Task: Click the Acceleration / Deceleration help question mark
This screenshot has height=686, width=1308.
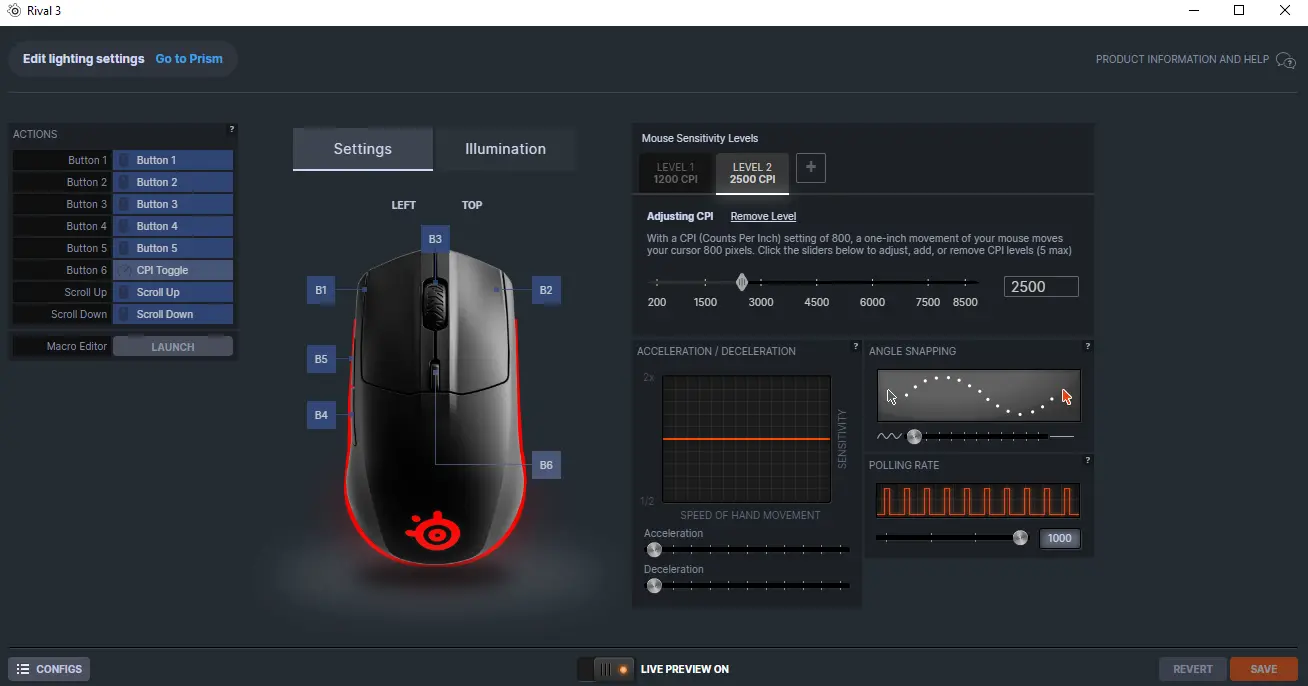Action: 856,346
